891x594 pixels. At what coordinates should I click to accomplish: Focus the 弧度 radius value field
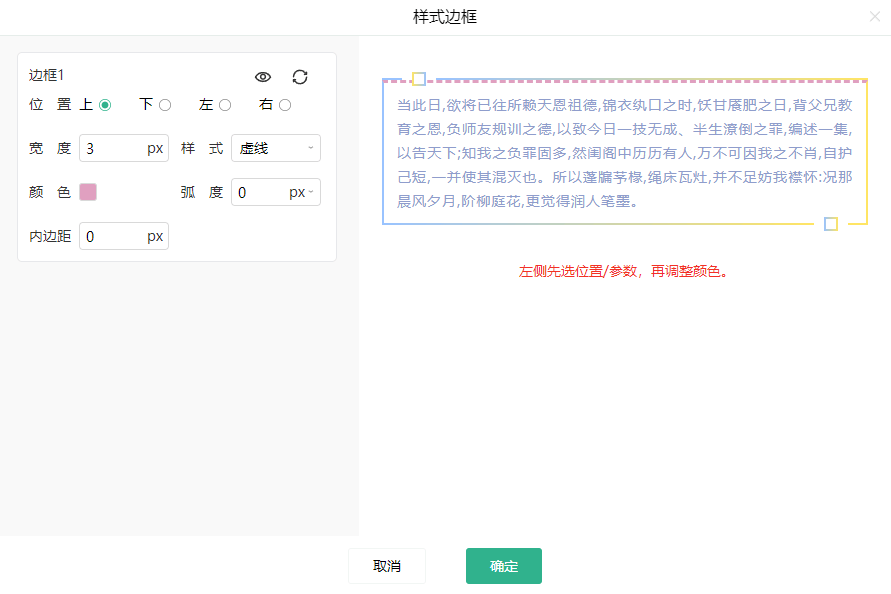click(x=258, y=192)
